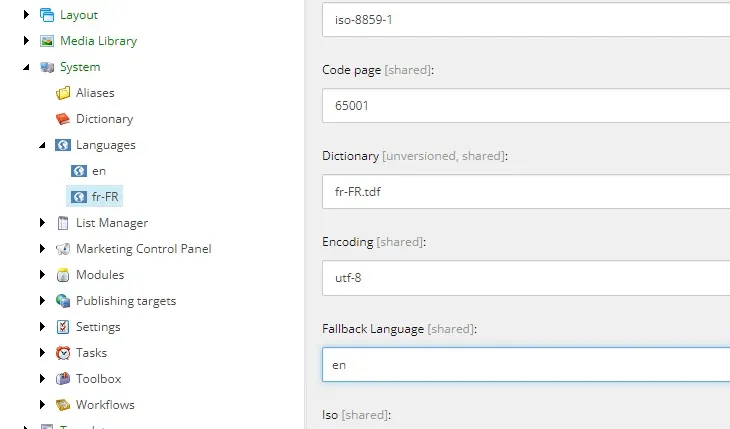The image size is (730, 429).
Task: Click the Modules jar icon
Action: coord(63,275)
